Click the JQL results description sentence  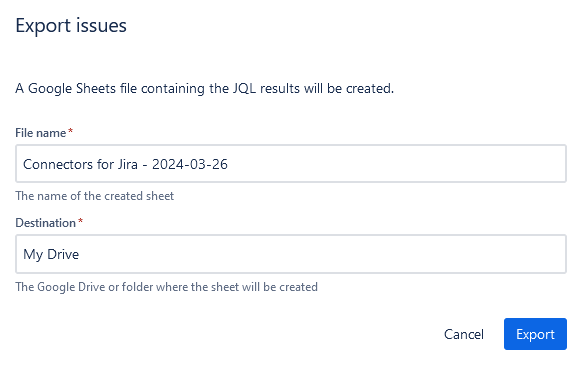point(204,89)
